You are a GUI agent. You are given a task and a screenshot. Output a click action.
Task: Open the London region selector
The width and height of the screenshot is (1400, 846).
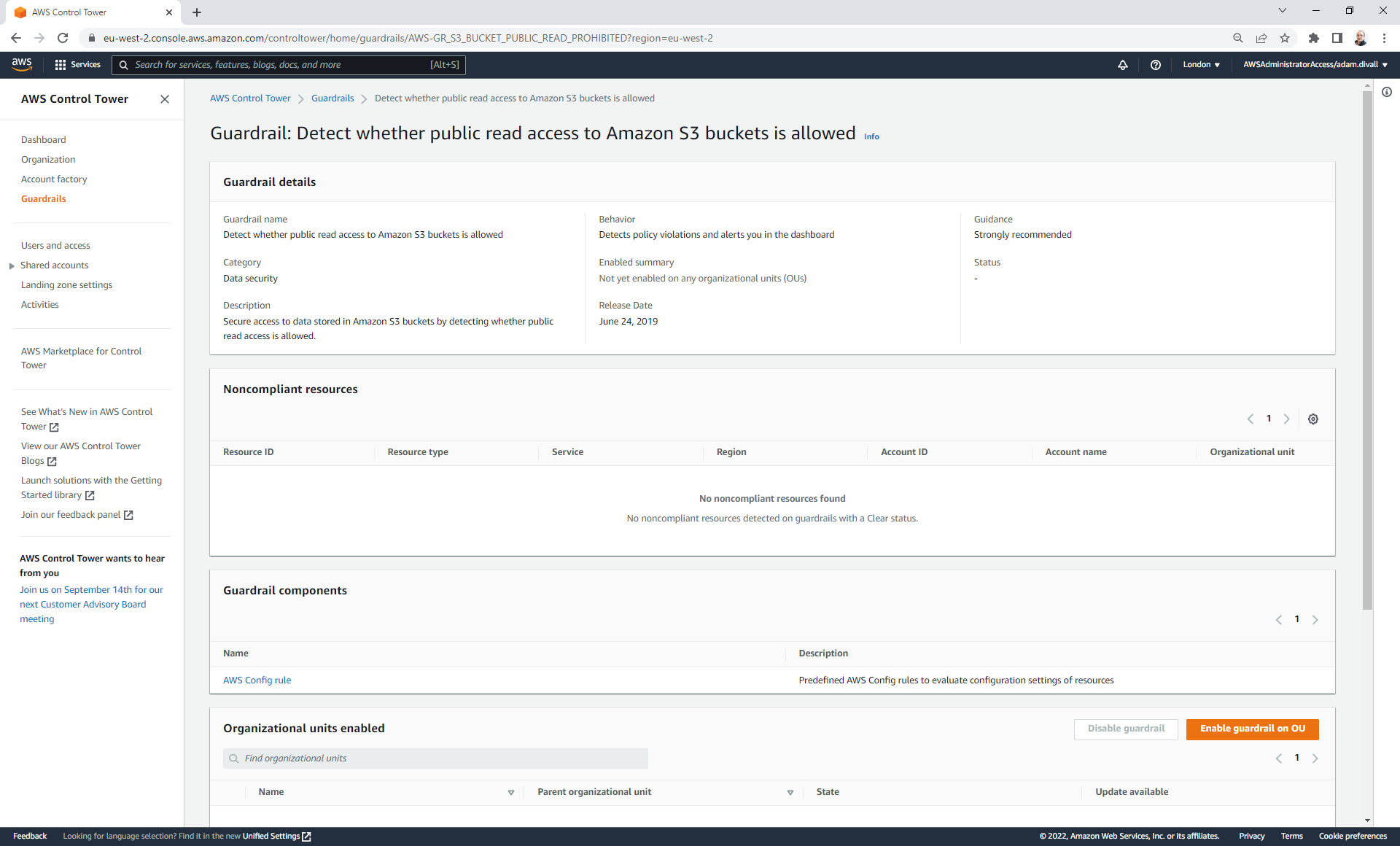point(1201,65)
